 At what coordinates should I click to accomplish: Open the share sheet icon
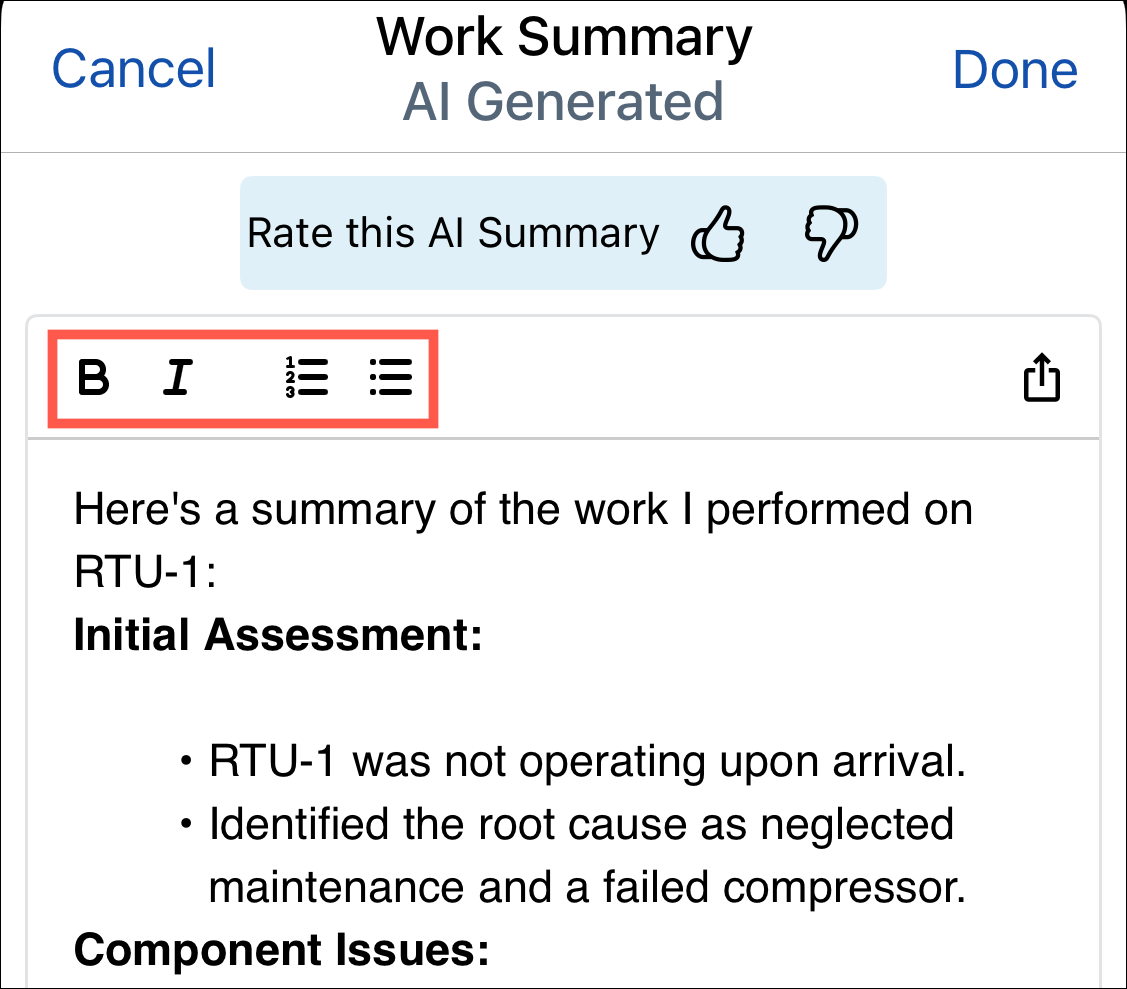[x=1041, y=377]
